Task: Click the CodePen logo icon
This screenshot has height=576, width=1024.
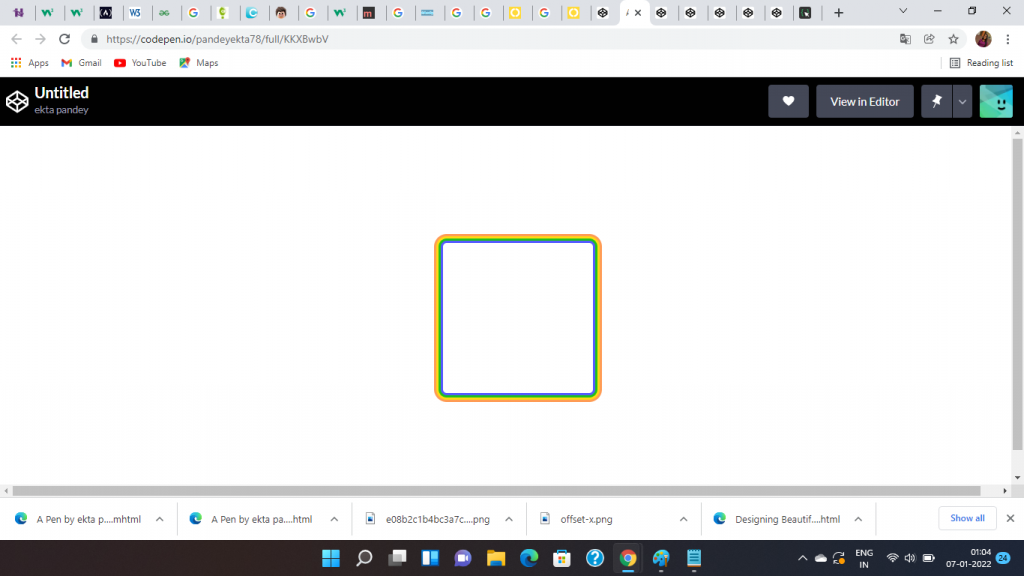Action: coord(17,101)
